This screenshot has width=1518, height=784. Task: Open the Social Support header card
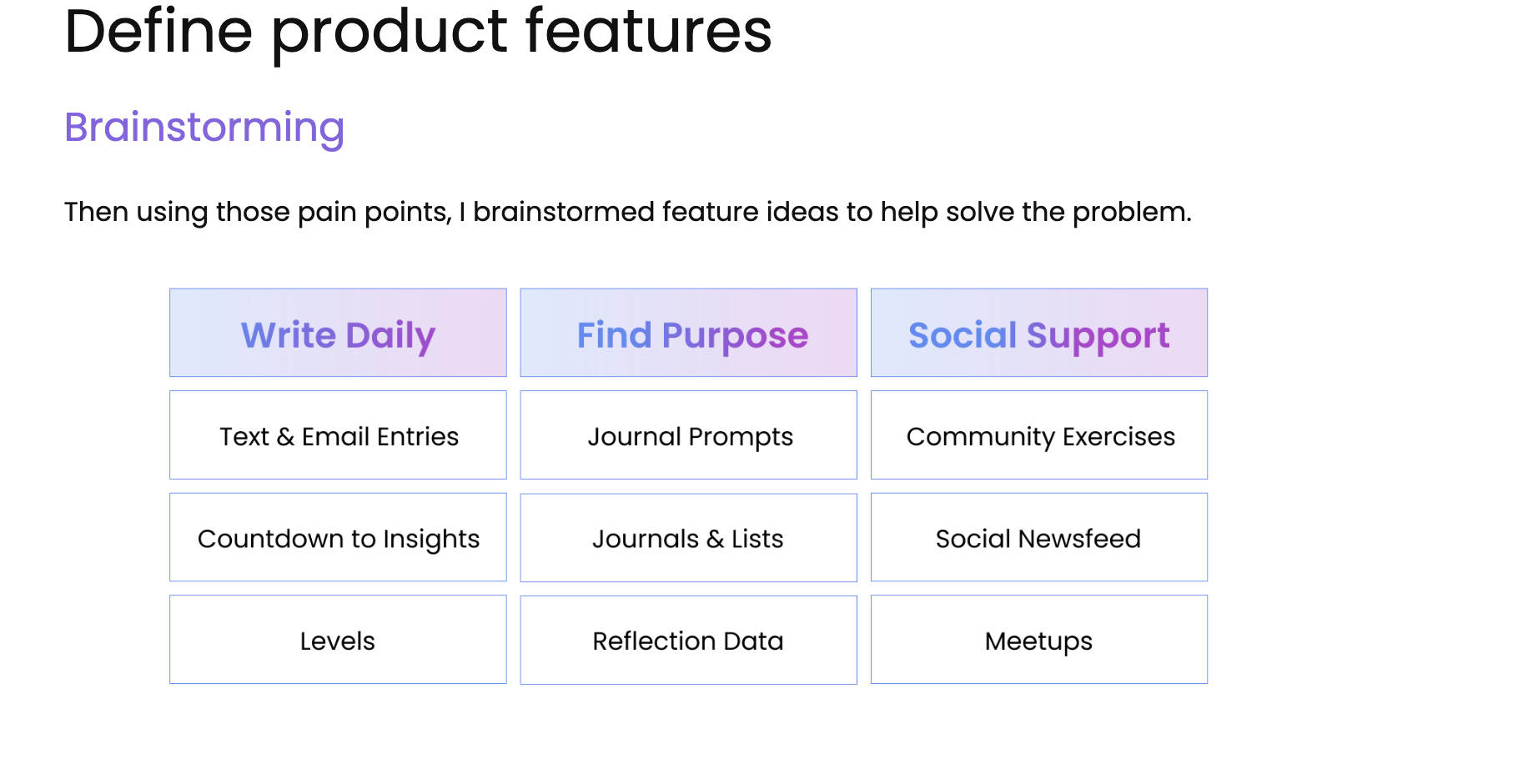point(1039,333)
